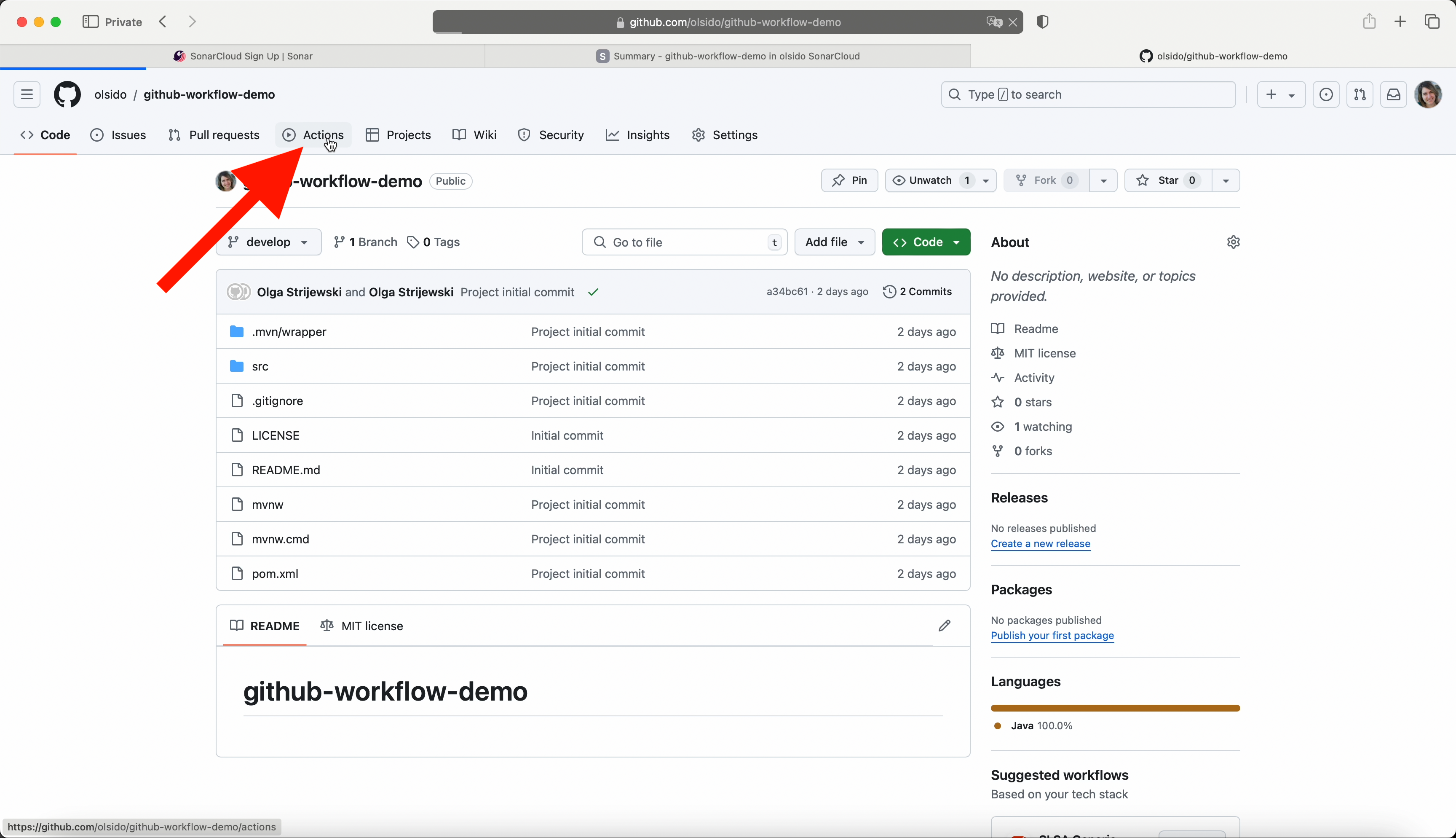
Task: Click the issues circle icon in the header
Action: (x=1325, y=94)
